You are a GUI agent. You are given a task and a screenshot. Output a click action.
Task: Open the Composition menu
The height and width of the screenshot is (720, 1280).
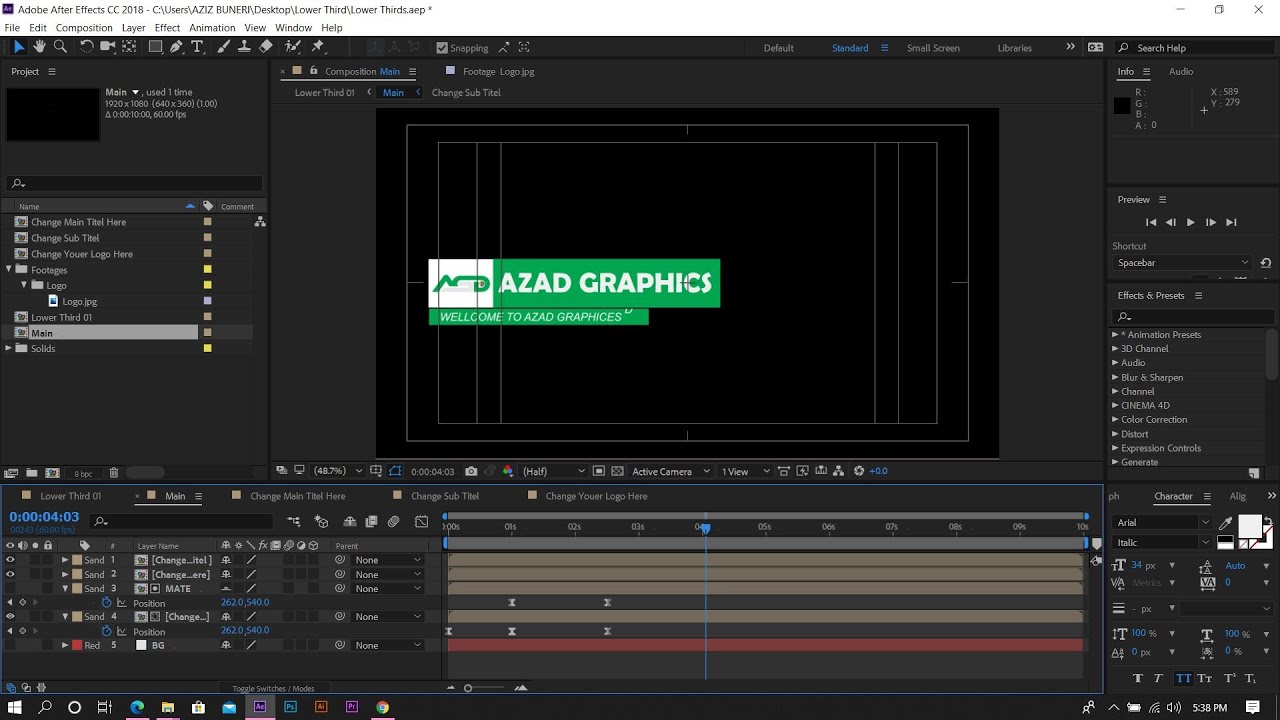pos(84,28)
